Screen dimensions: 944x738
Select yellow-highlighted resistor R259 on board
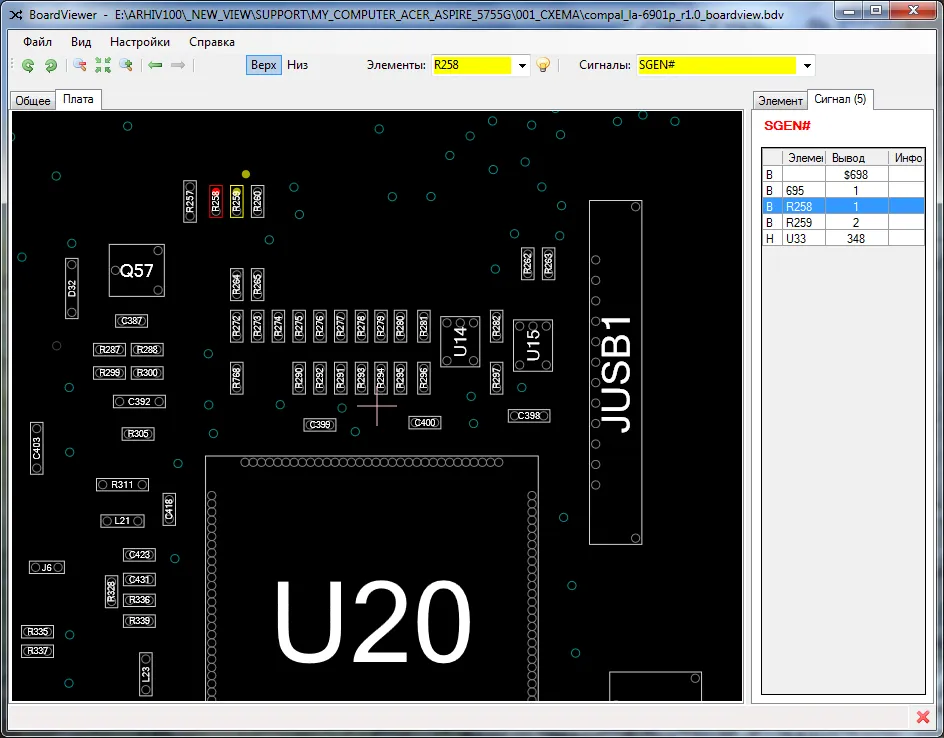237,202
